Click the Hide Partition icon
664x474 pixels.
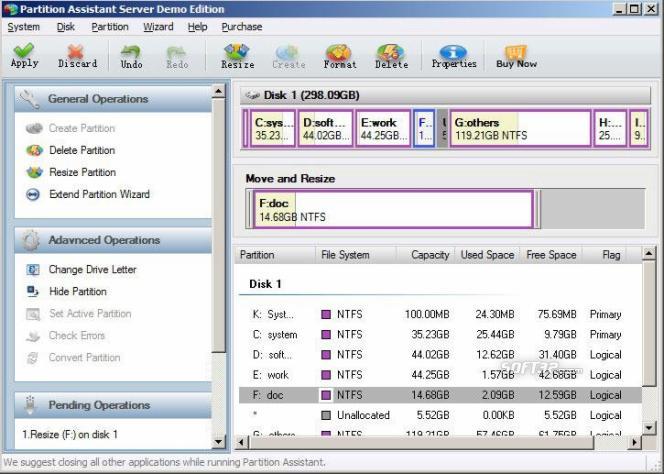pyautogui.click(x=33, y=291)
